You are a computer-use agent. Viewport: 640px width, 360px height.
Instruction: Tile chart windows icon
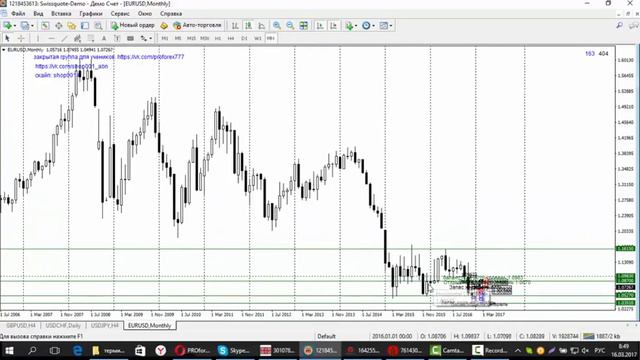pos(304,26)
